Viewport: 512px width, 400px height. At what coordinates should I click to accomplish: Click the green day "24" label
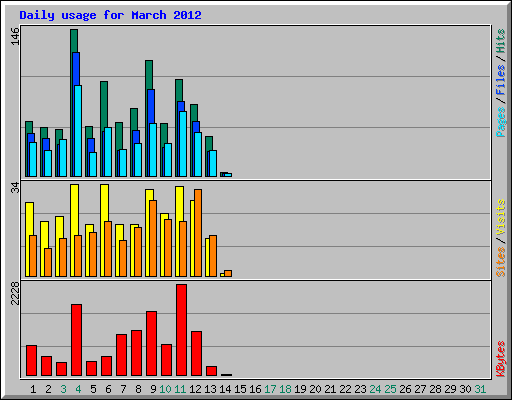(375, 389)
